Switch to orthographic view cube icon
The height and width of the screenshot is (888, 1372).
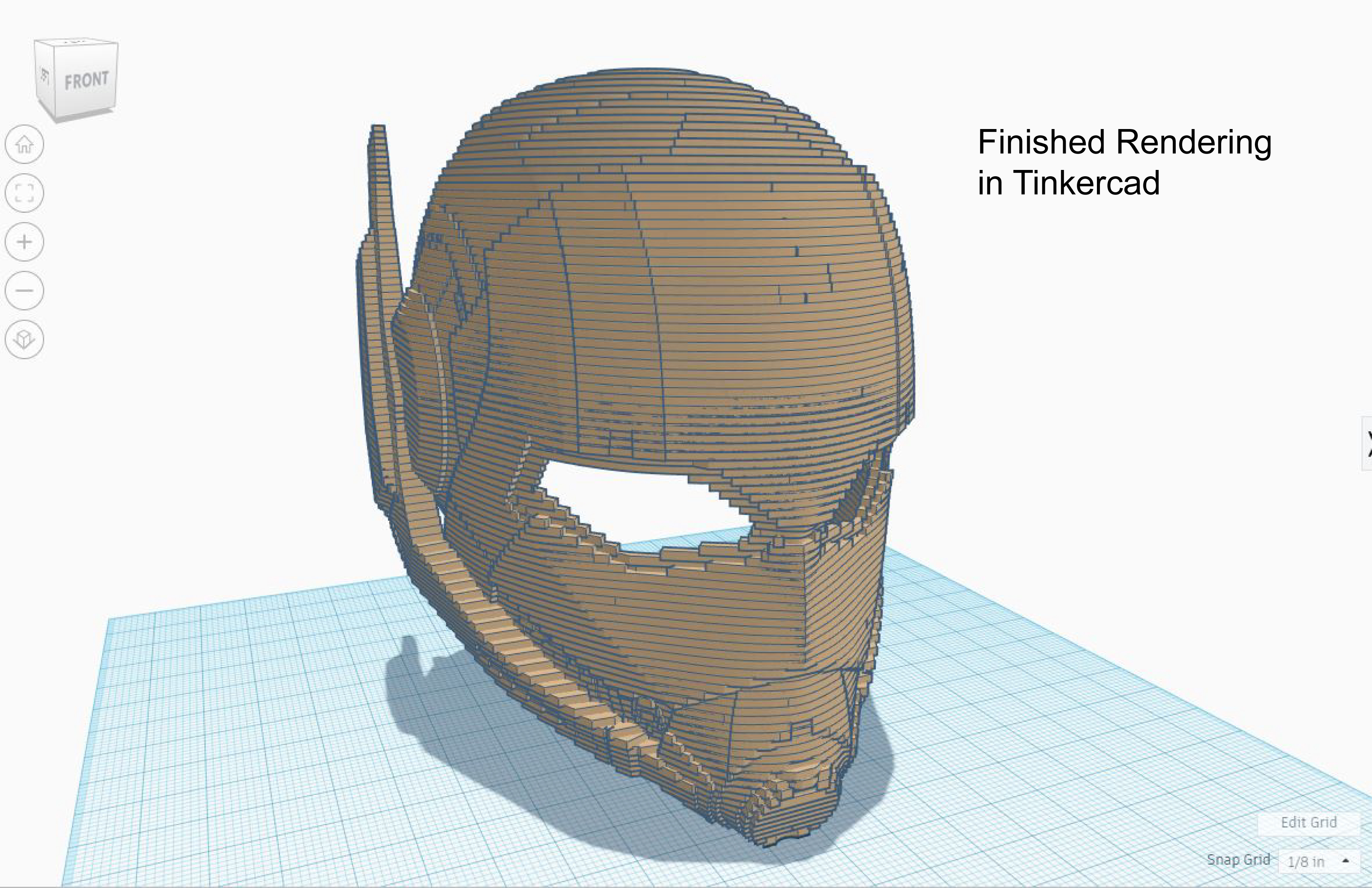(24, 339)
